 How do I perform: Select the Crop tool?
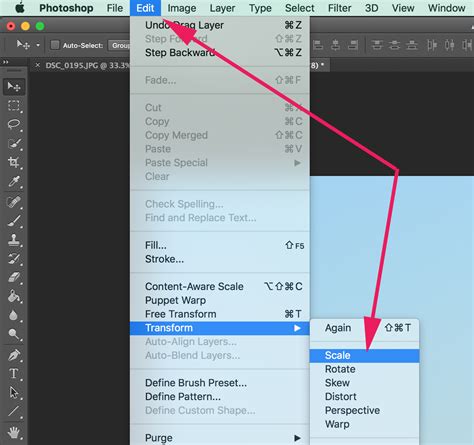[x=14, y=163]
